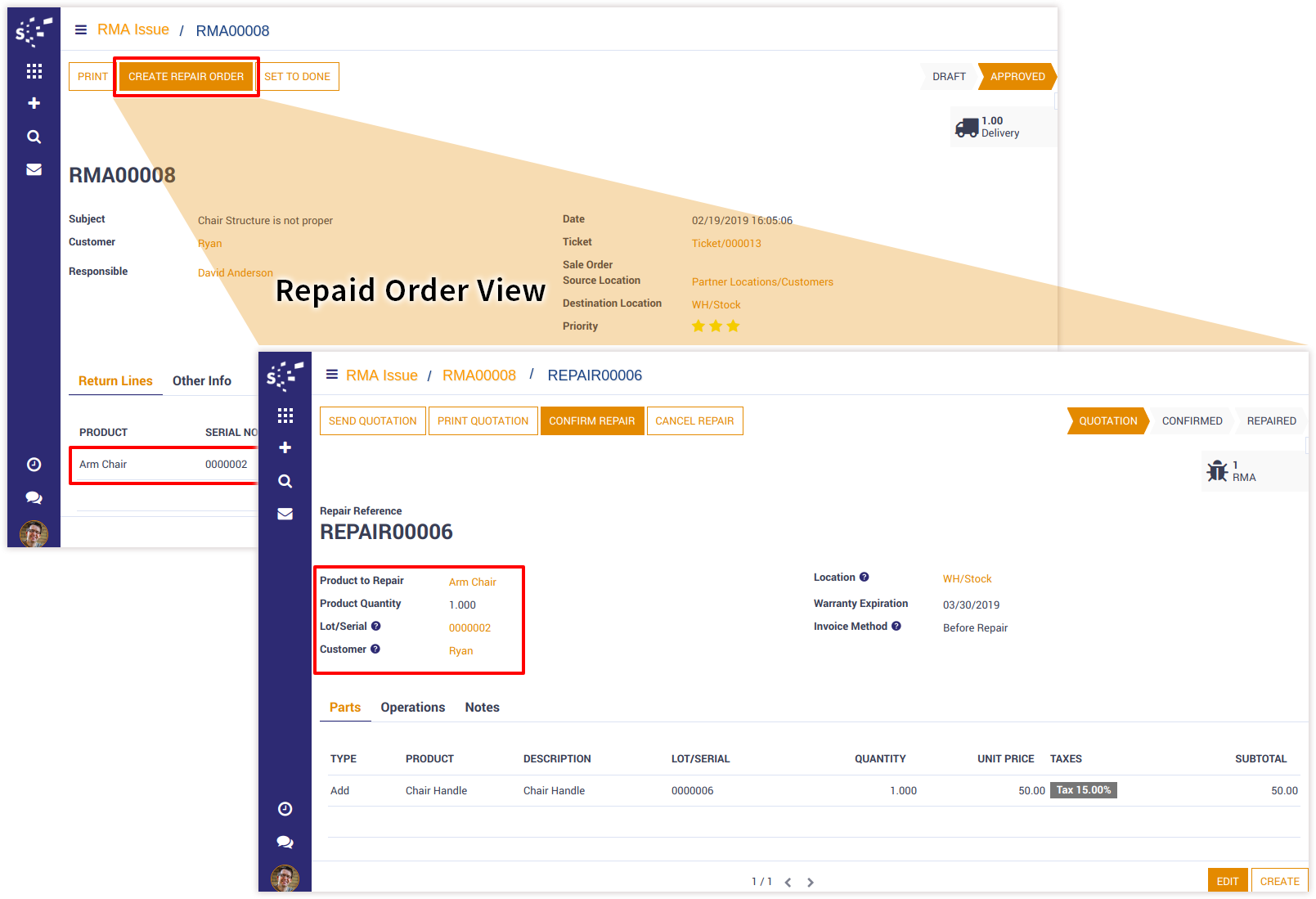Open the mail icon in repair sidebar
The height and width of the screenshot is (899, 1316).
(285, 514)
